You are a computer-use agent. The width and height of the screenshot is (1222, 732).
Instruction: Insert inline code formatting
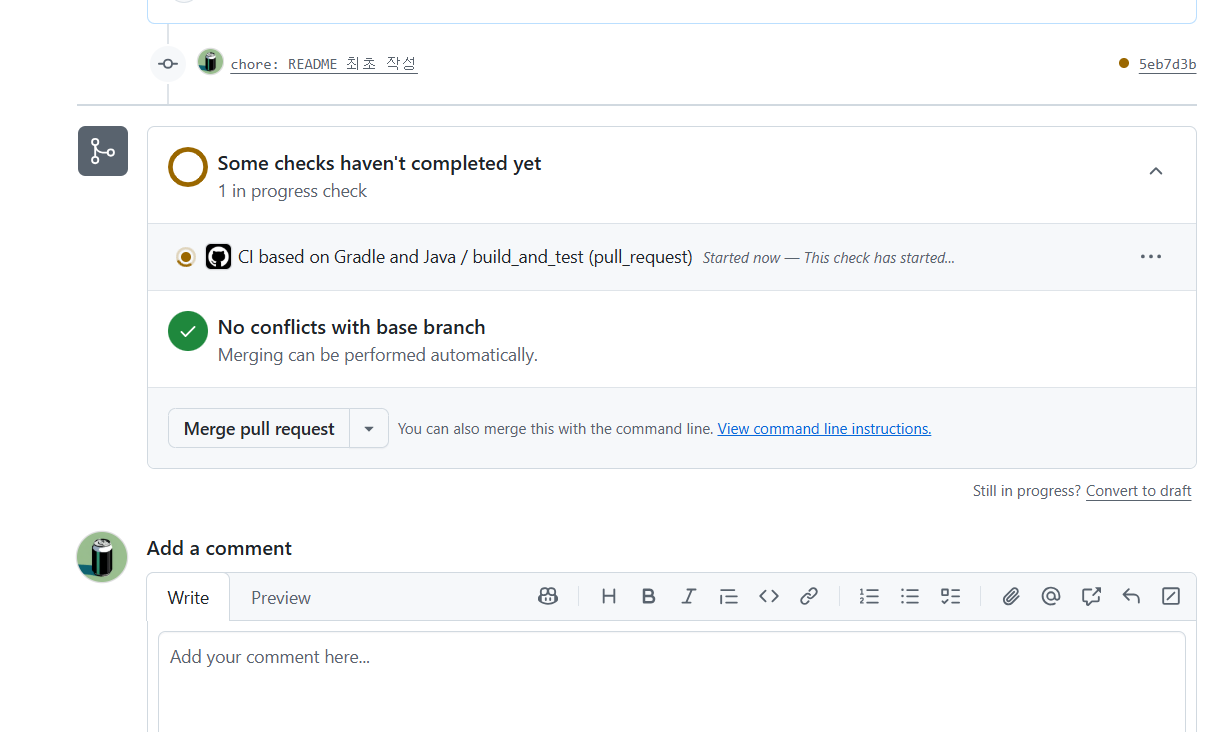[769, 596]
